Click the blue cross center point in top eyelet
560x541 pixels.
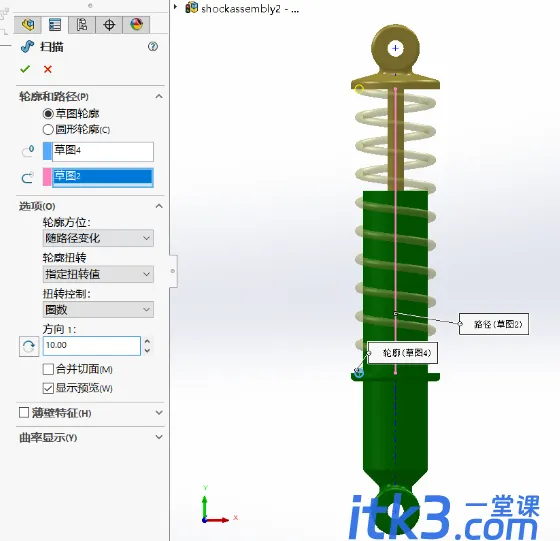(395, 48)
